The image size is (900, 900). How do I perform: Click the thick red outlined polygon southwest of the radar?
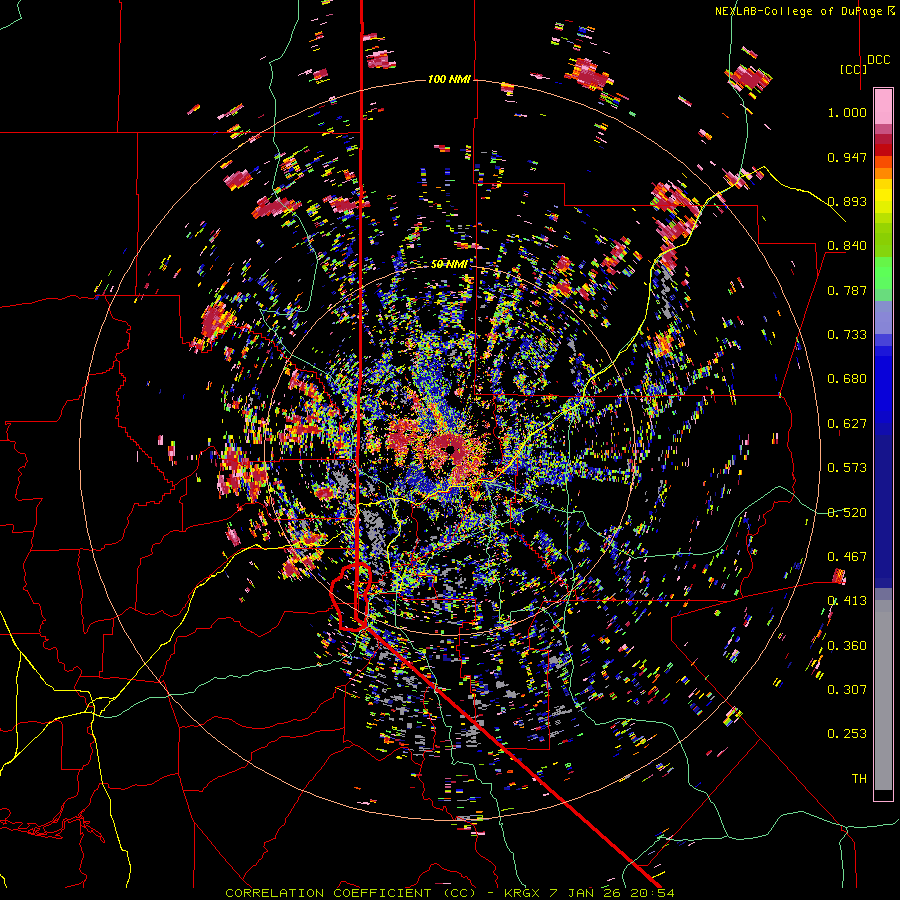[351, 597]
